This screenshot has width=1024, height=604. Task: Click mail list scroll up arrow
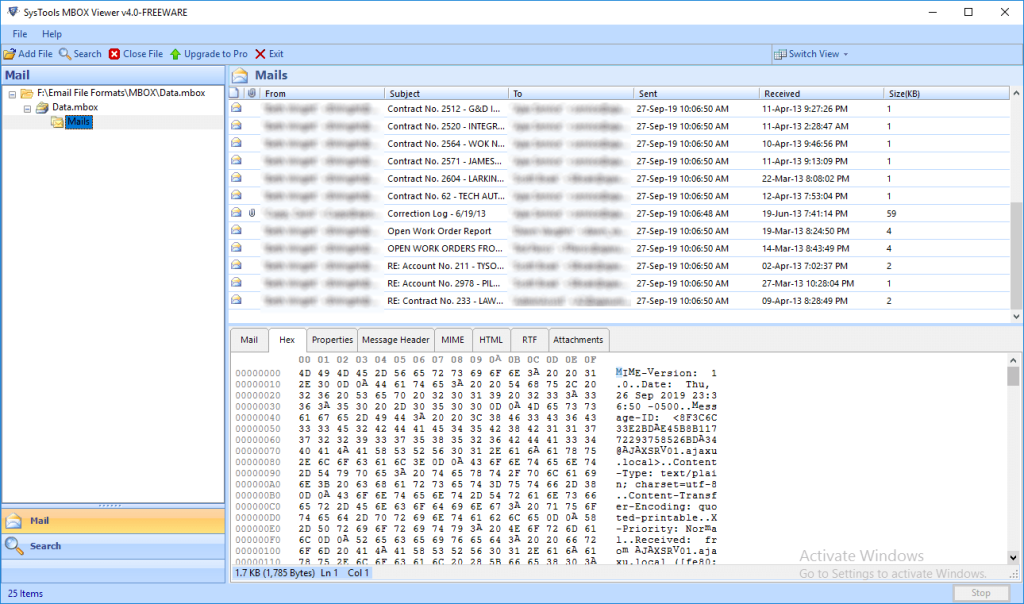[1016, 93]
